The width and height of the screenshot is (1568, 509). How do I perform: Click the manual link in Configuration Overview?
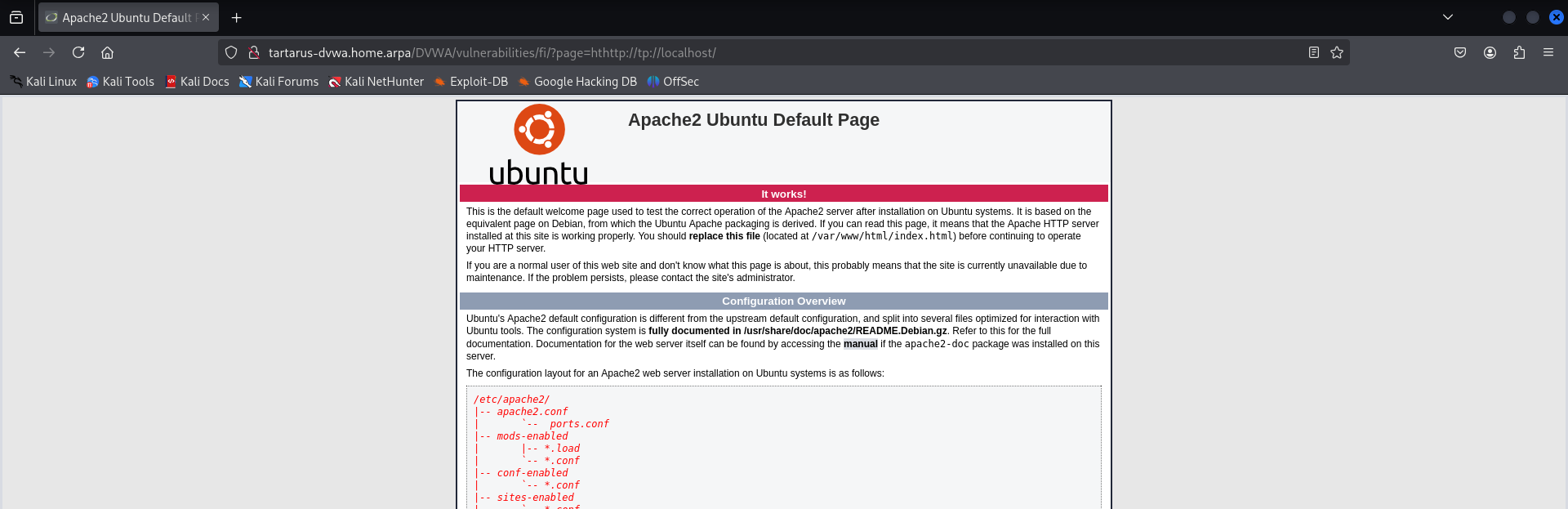(x=860, y=344)
